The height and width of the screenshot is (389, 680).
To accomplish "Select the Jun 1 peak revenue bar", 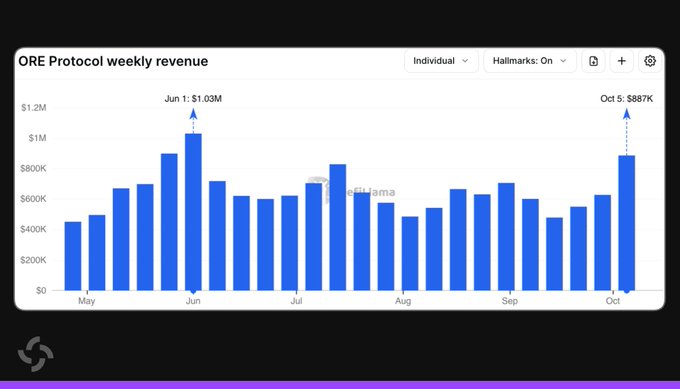I will [x=193, y=212].
